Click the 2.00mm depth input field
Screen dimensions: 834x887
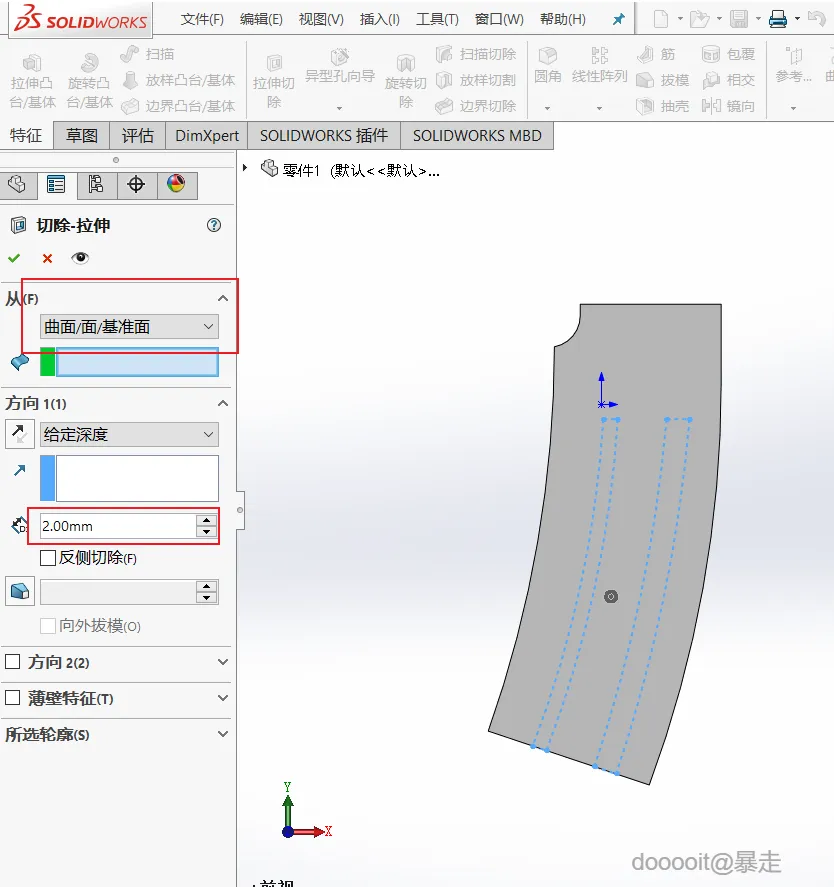click(x=117, y=526)
